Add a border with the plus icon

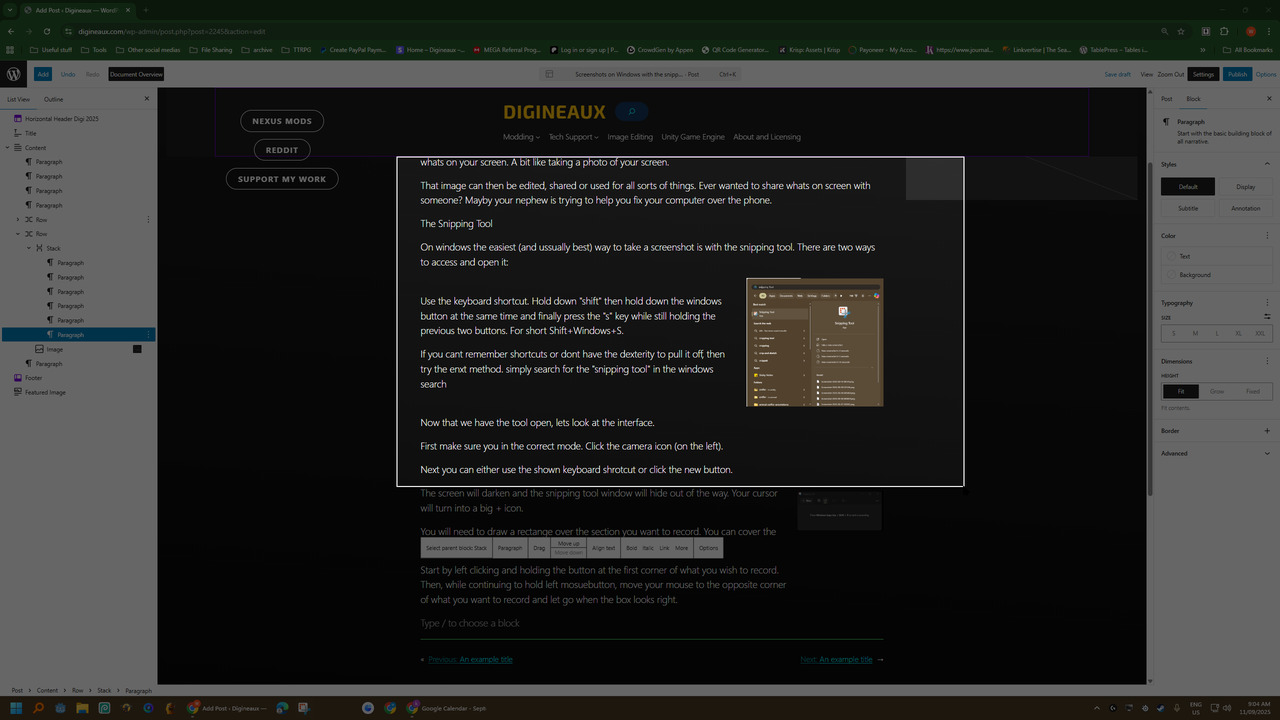click(x=1268, y=431)
